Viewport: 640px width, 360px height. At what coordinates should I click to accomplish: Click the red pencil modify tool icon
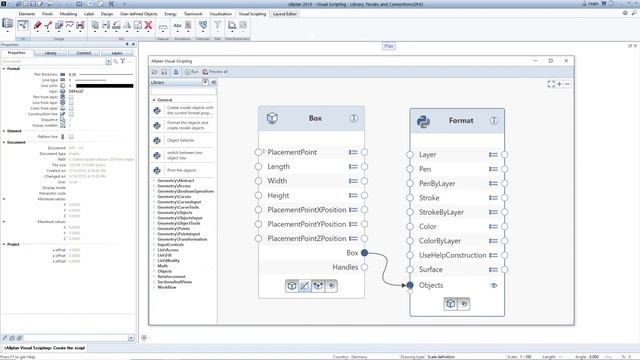[38, 25]
